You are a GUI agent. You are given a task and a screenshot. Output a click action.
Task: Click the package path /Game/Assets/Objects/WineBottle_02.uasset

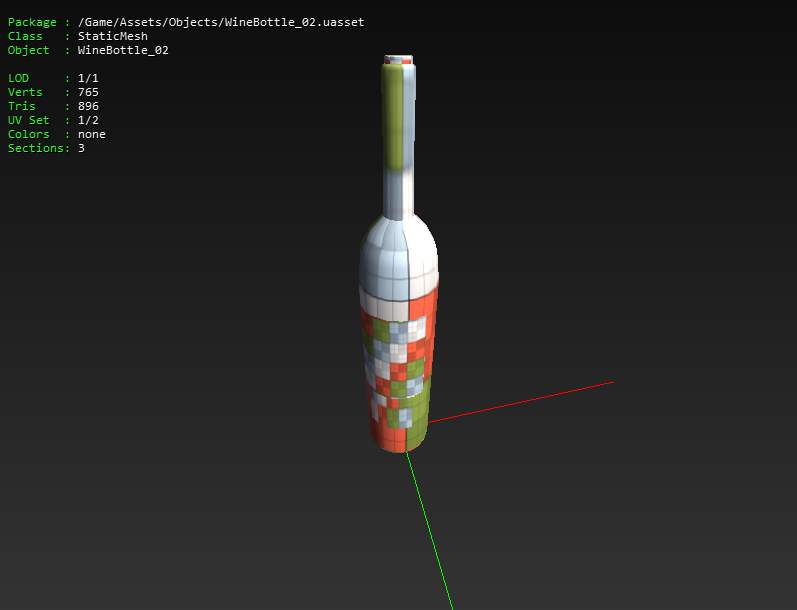(x=221, y=22)
